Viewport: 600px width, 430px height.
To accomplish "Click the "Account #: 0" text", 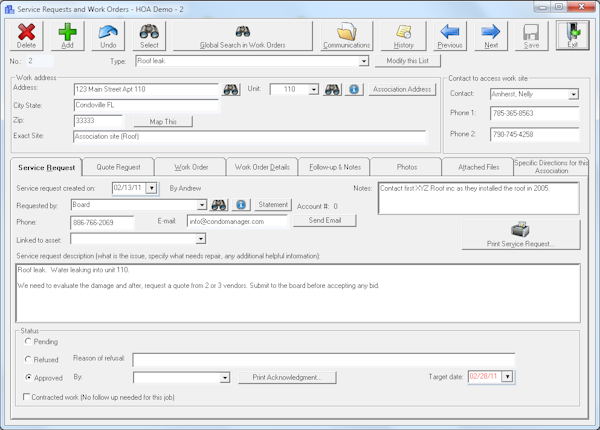I will coord(317,206).
